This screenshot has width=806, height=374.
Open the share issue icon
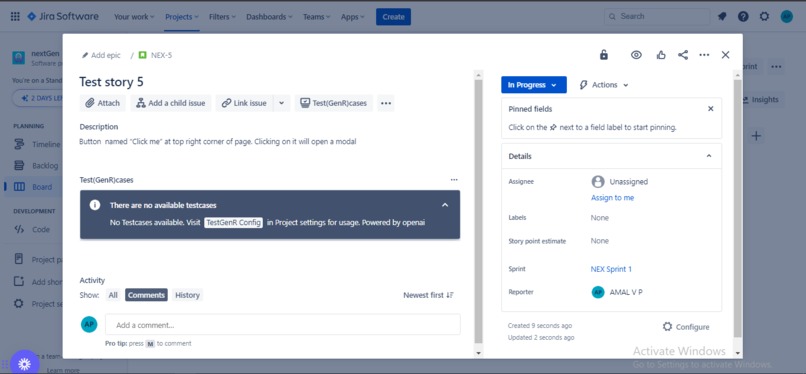[683, 55]
